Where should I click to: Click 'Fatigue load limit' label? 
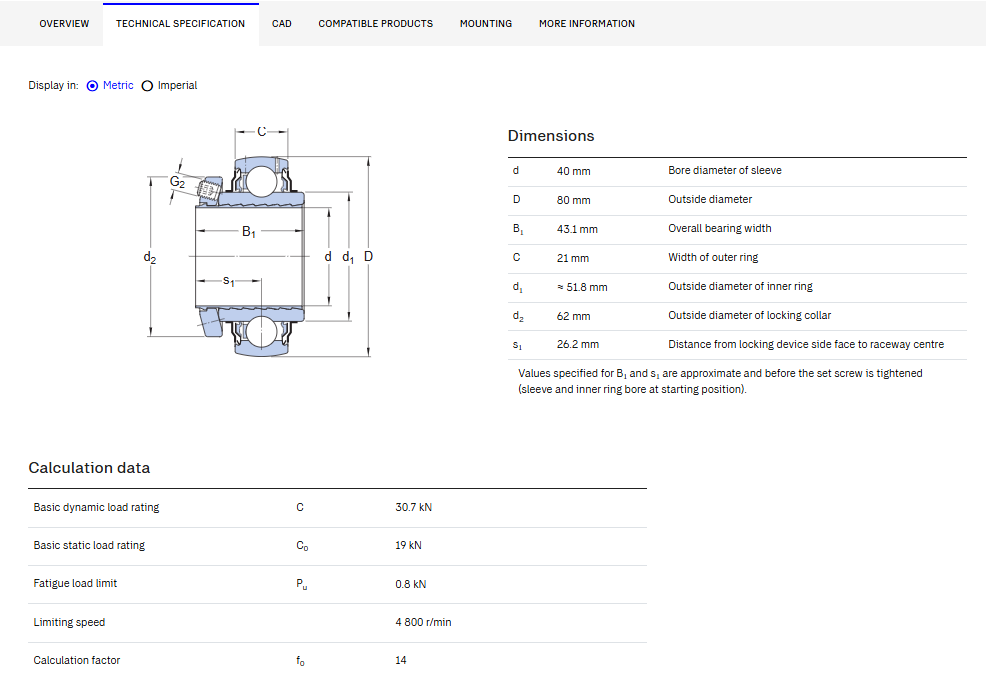pos(75,583)
